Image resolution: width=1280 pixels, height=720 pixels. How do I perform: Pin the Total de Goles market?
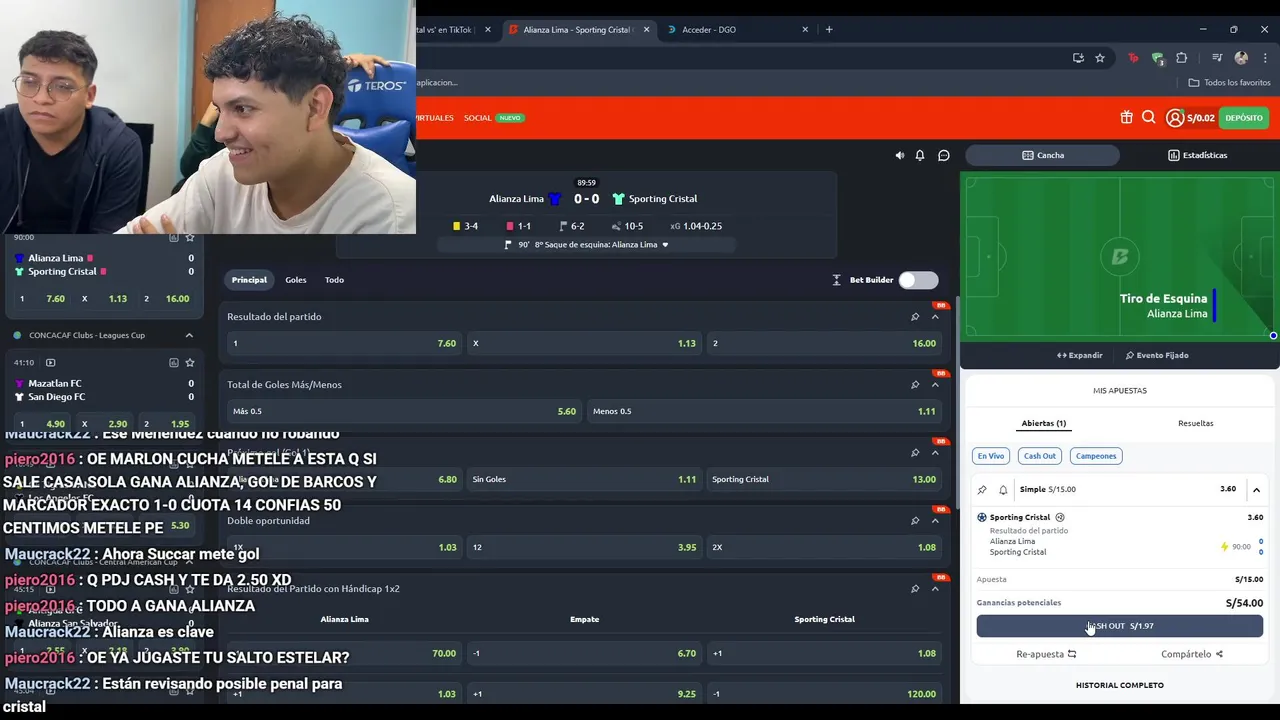coord(914,385)
